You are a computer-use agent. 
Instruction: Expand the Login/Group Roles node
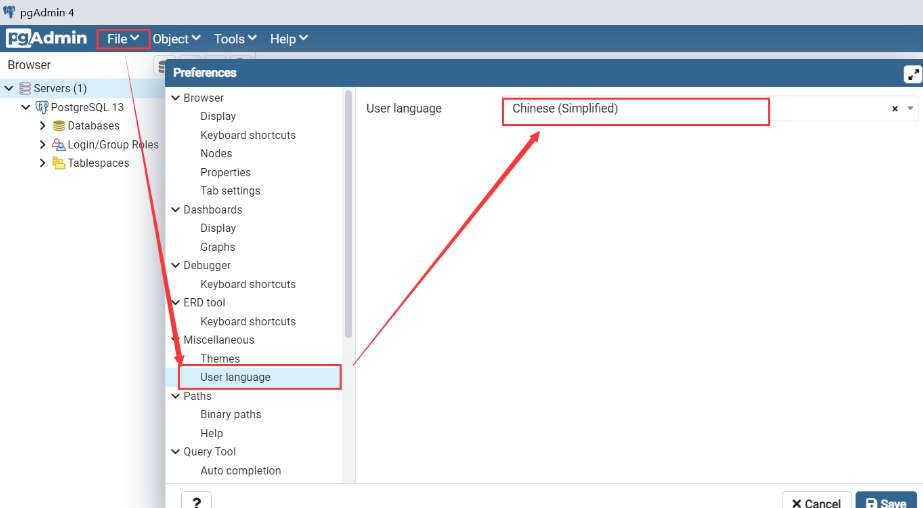pyautogui.click(x=42, y=144)
